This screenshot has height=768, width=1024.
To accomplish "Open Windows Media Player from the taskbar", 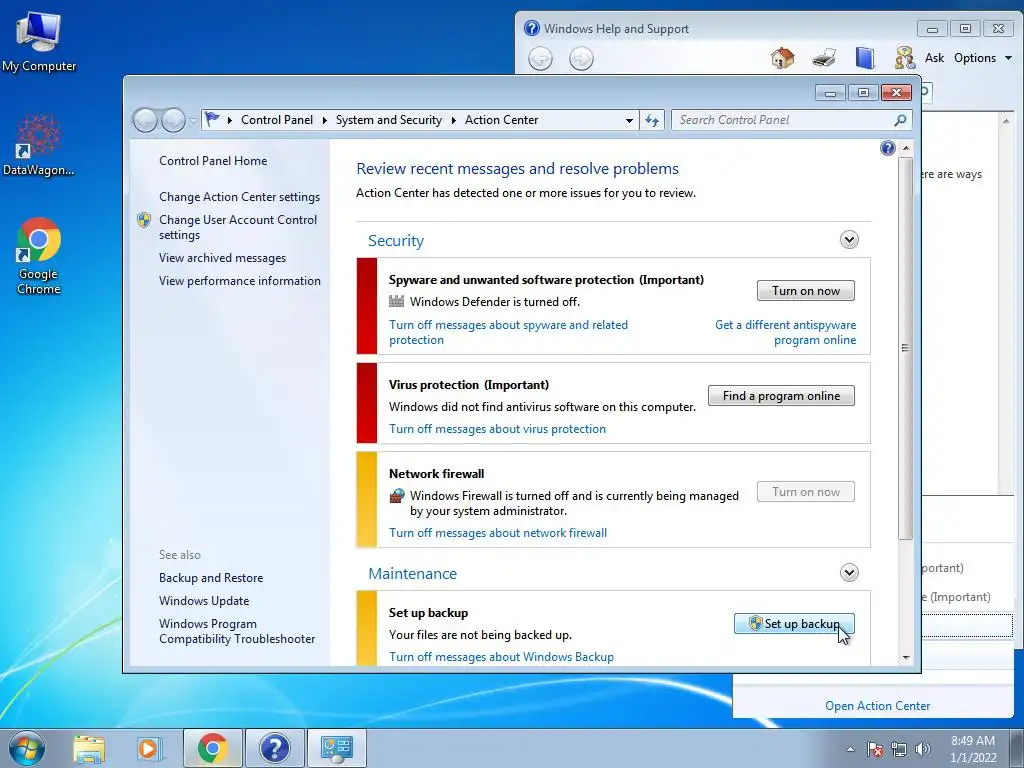I will [148, 748].
